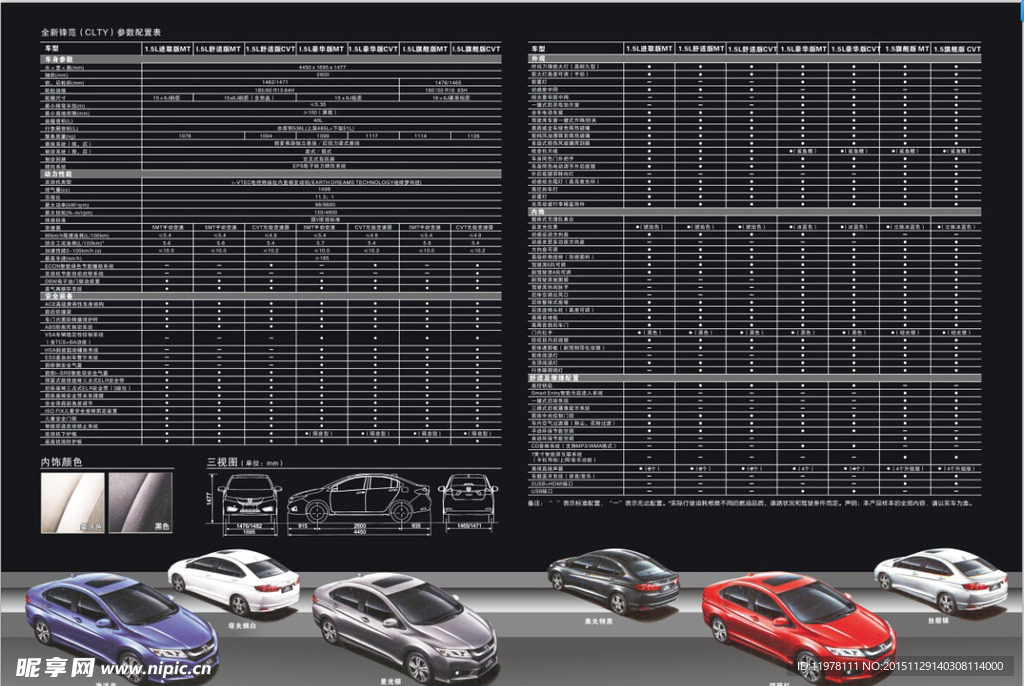Click 1.5旗舰版 MT header above 外观
The width and height of the screenshot is (1024, 686).
point(906,49)
